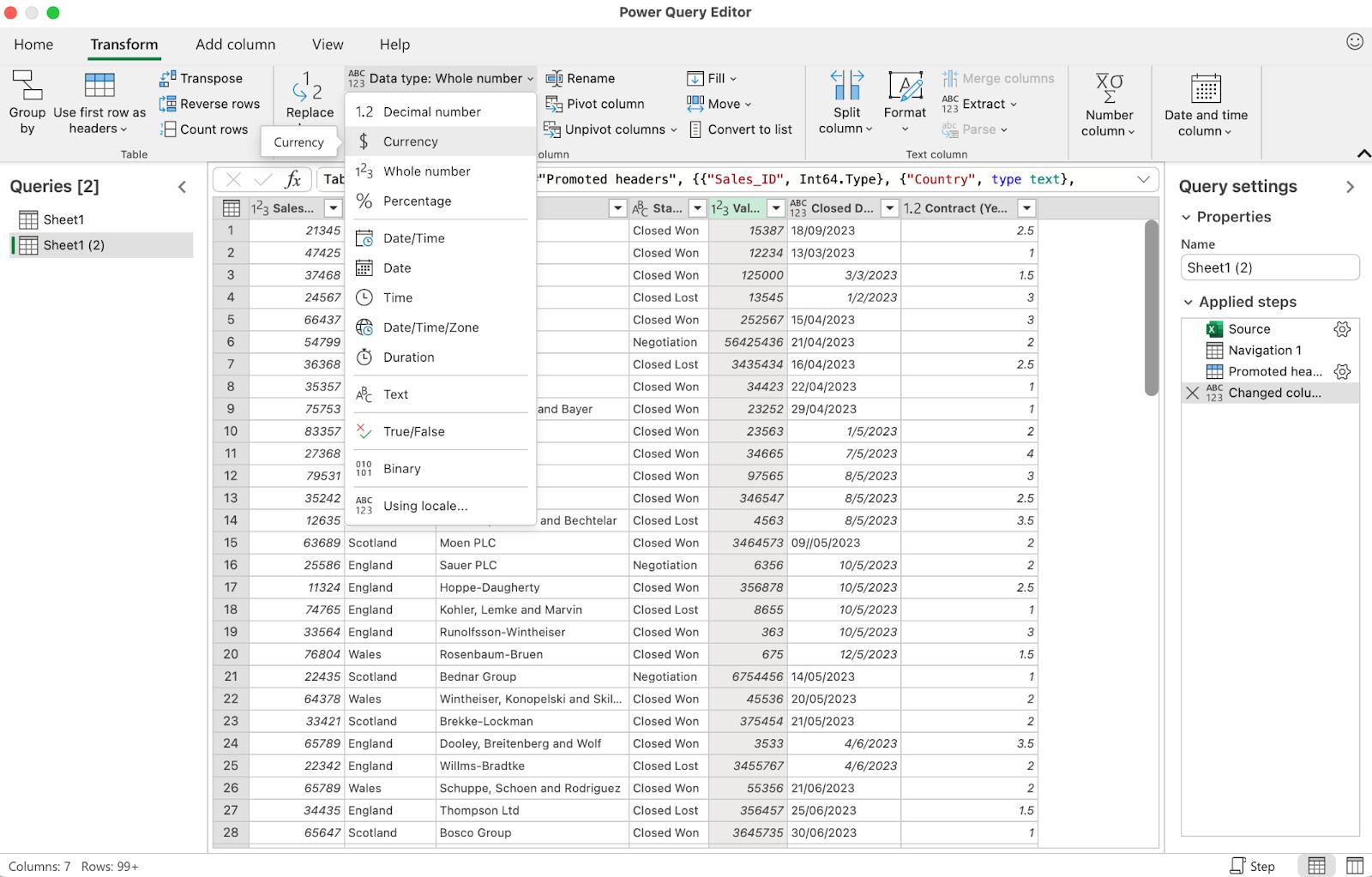Screen dimensions: 1372x877
Task: Click Reverse rows
Action: [209, 104]
